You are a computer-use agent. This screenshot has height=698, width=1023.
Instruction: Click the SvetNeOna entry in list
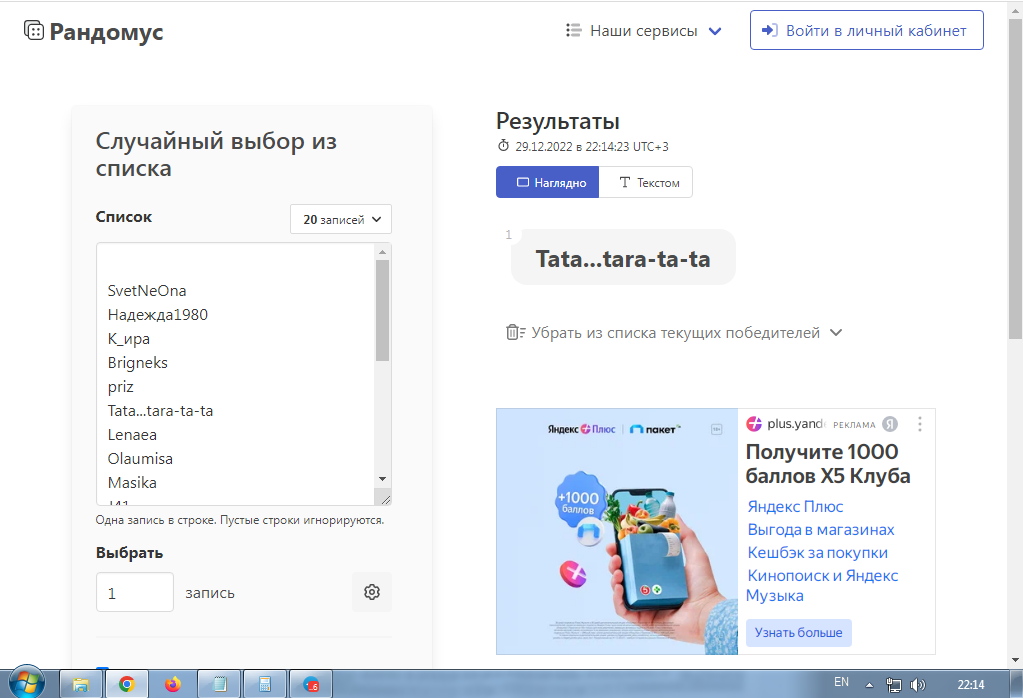(147, 290)
